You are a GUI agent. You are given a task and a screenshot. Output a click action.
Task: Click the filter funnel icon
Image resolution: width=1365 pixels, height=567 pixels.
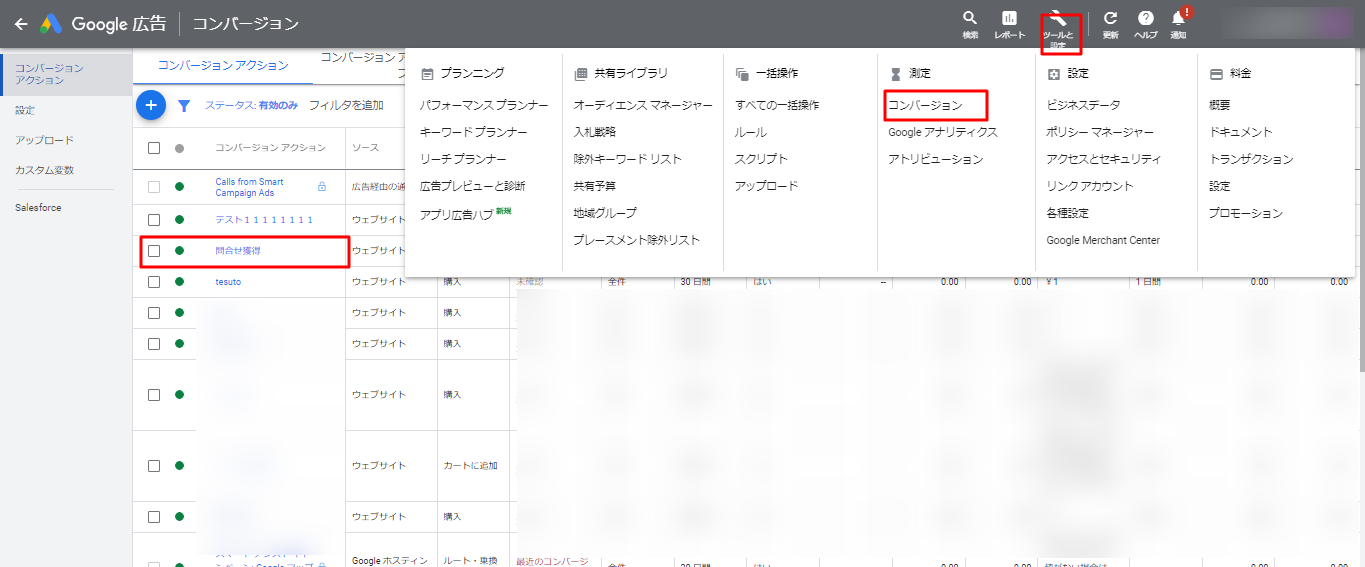(184, 105)
